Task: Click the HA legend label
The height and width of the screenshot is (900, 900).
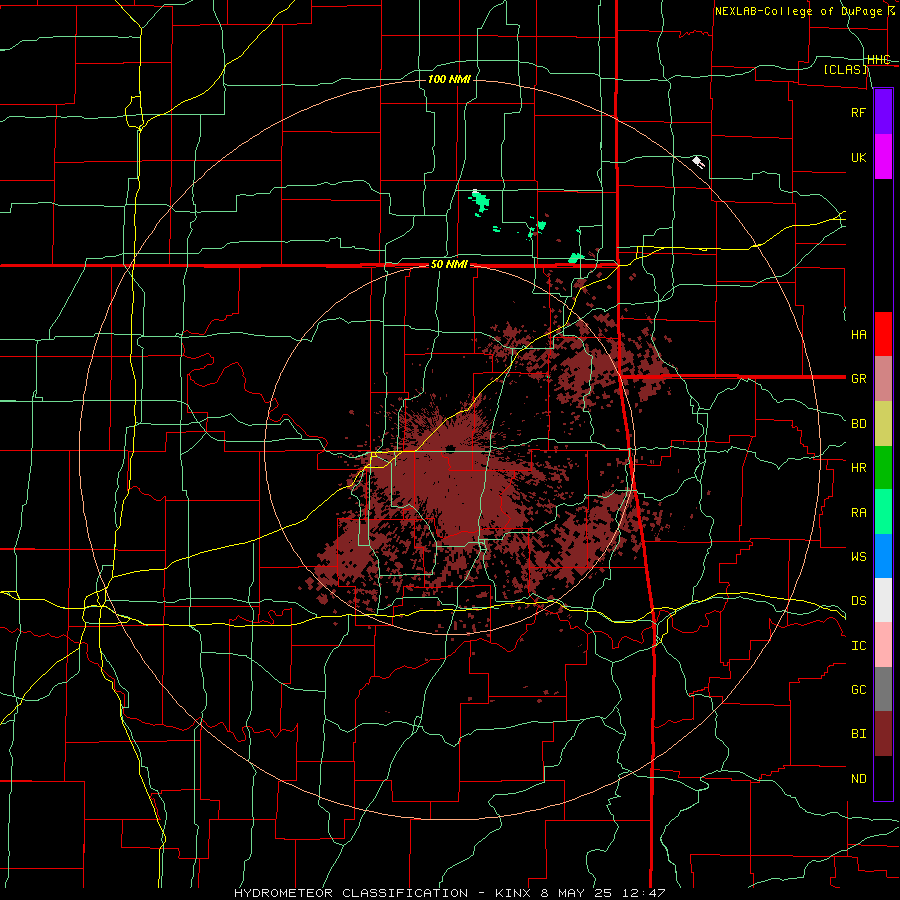Action: tap(859, 334)
